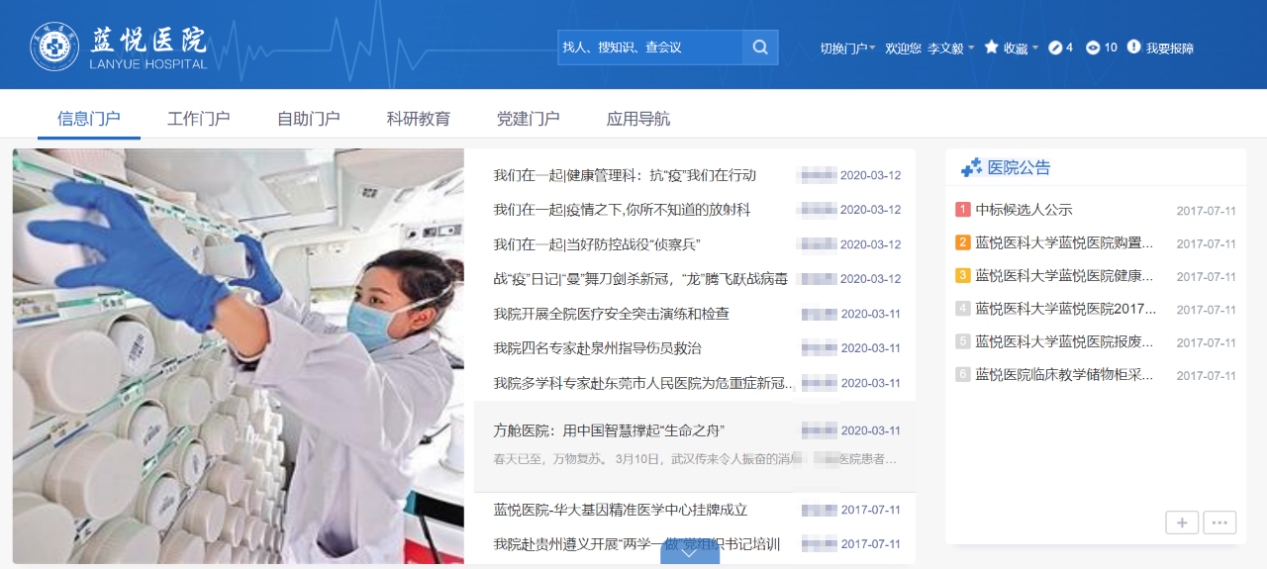This screenshot has height=569, width=1267.
Task: Open the highlighted 方舱医院 article
Action: point(609,431)
